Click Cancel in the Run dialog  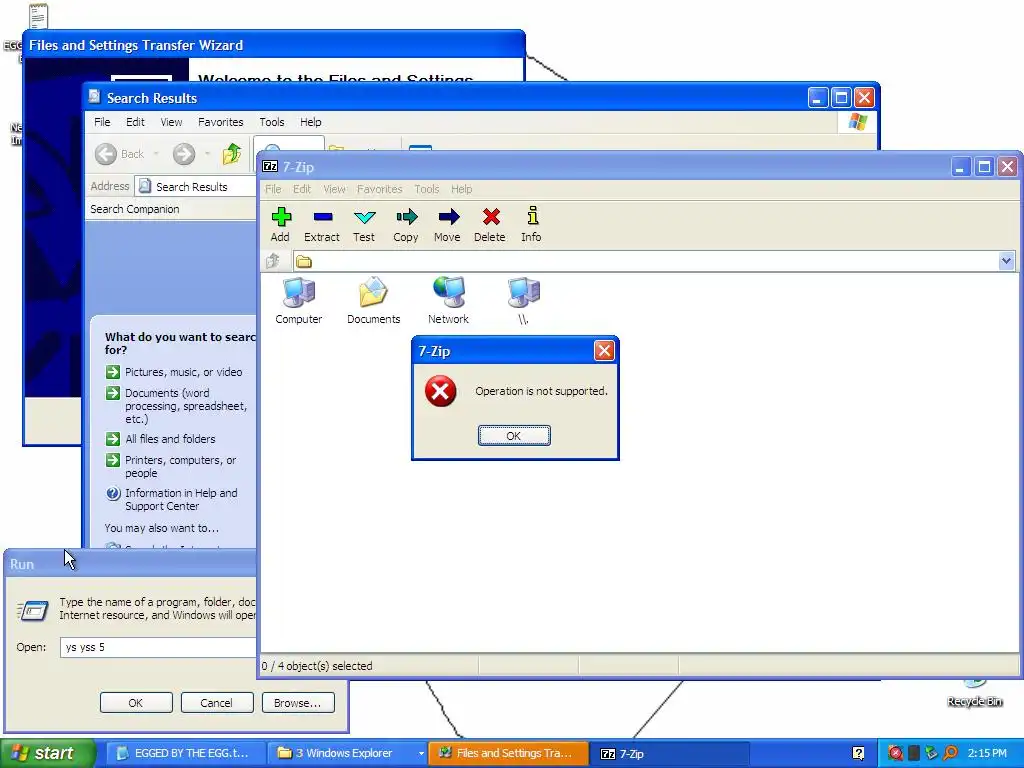pyautogui.click(x=217, y=703)
